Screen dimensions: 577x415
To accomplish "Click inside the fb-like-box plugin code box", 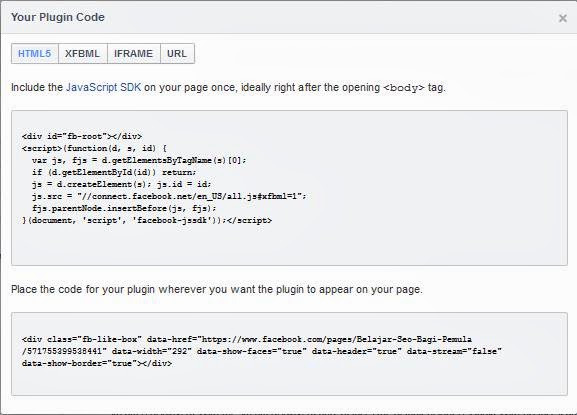I will (289, 354).
